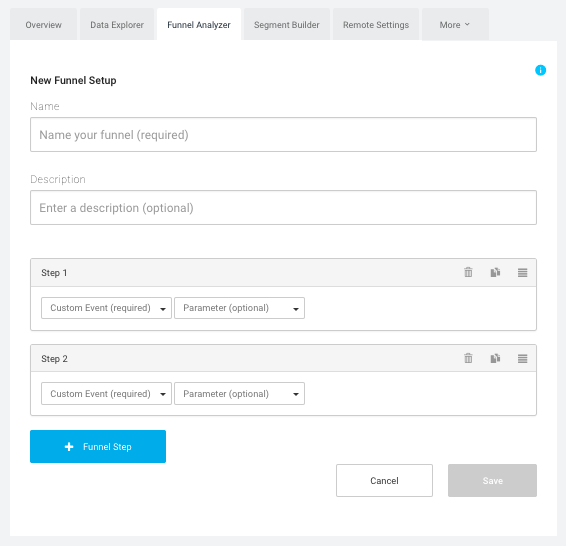Image resolution: width=566 pixels, height=546 pixels.
Task: Switch to the Data Explorer tab
Action: [117, 25]
